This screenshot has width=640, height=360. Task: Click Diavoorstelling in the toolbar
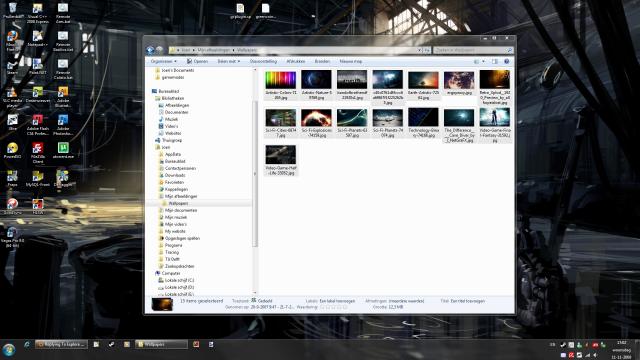(263, 61)
